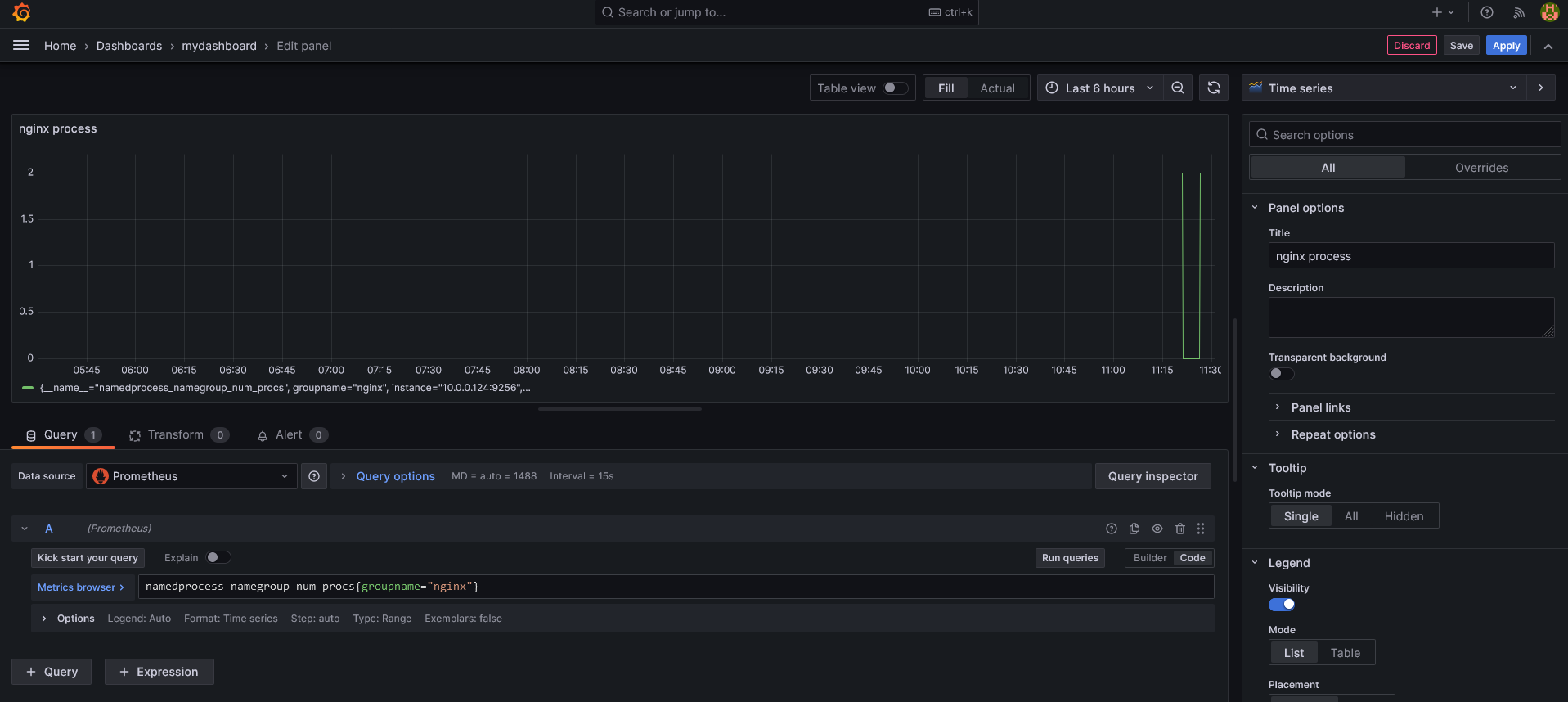Click the Discard button

(1412, 46)
